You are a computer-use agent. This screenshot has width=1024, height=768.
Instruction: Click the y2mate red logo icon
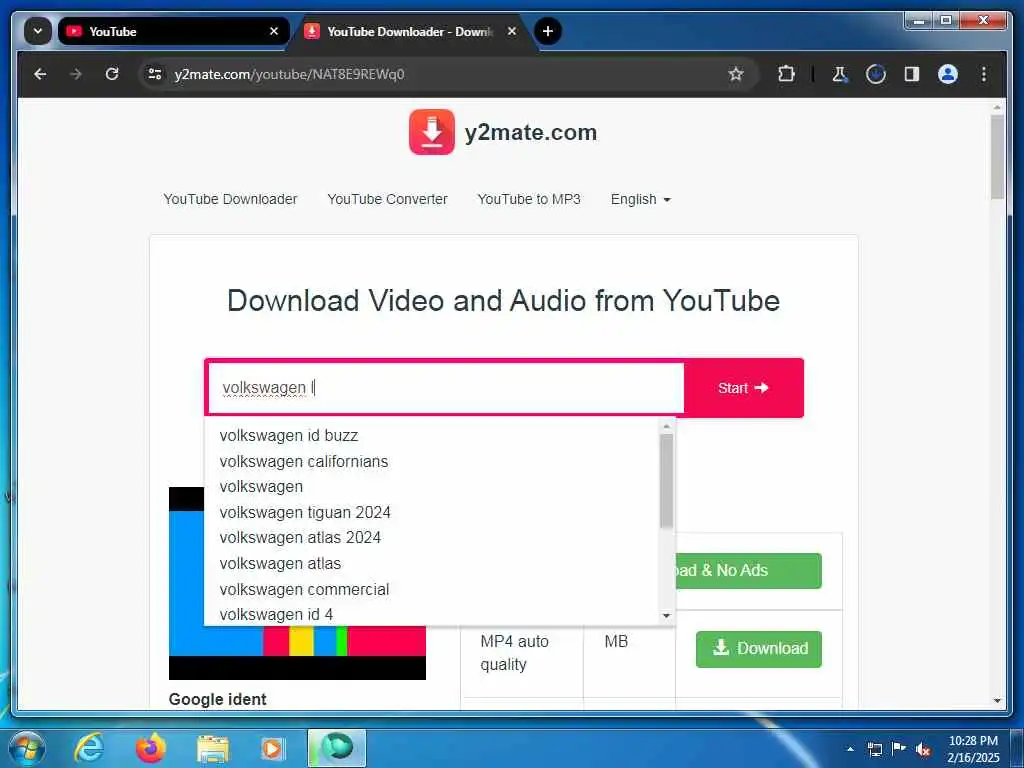click(432, 132)
